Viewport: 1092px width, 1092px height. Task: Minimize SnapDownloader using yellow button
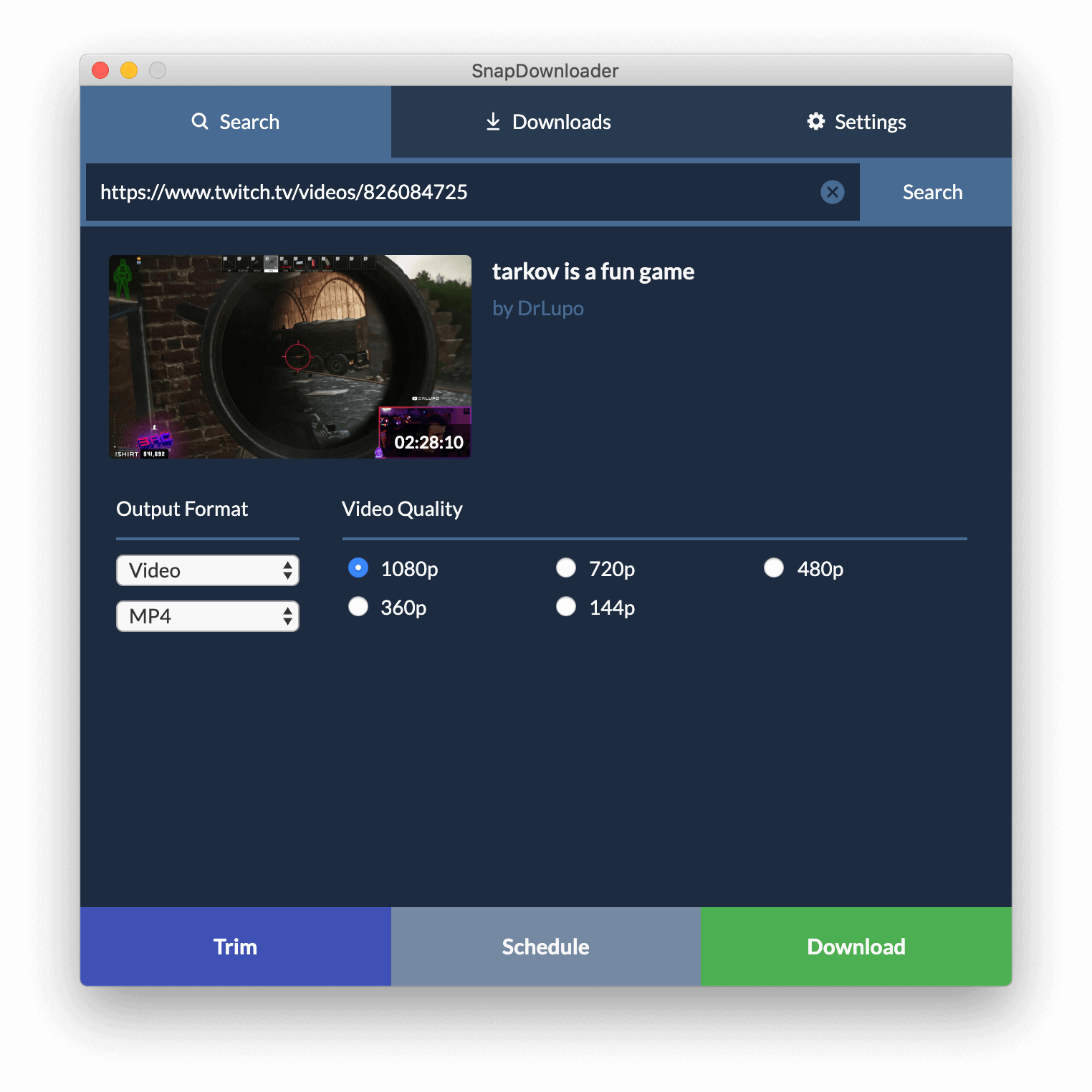(129, 70)
